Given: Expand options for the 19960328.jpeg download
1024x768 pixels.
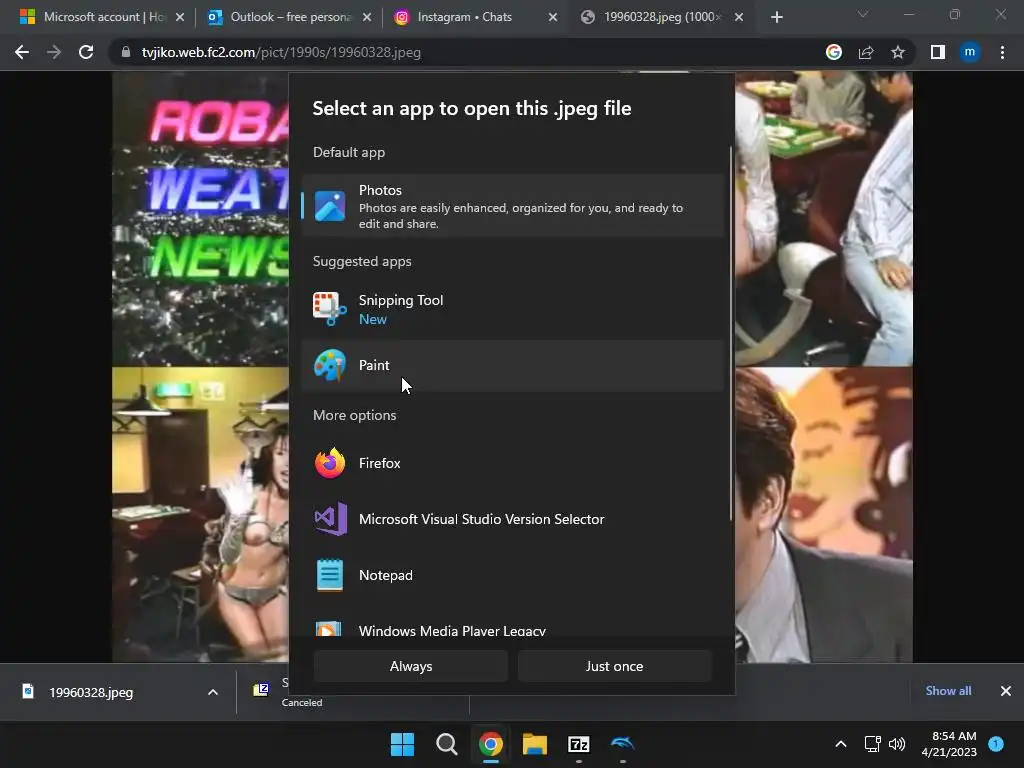Looking at the screenshot, I should (213, 692).
